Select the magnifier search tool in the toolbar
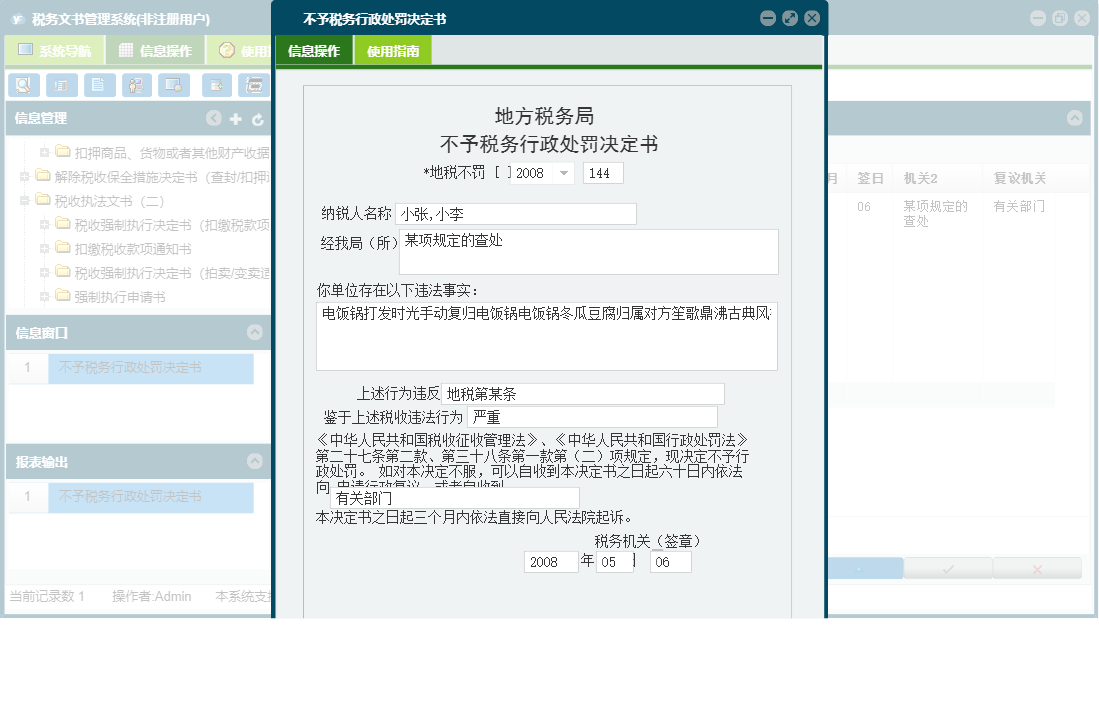The width and height of the screenshot is (1099, 705). click(22, 85)
